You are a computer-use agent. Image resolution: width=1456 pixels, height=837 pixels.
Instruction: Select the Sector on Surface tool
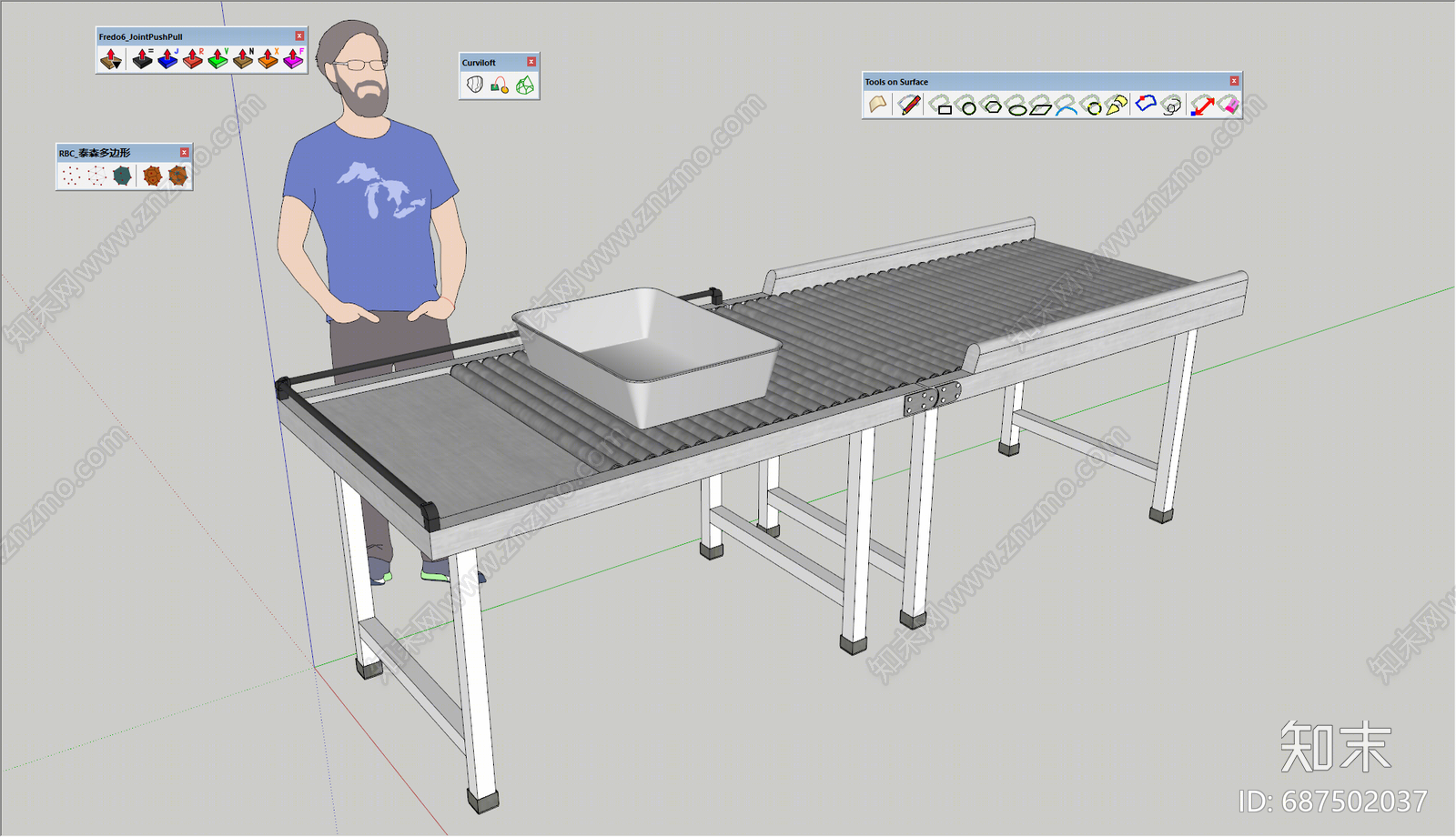coord(1116,106)
